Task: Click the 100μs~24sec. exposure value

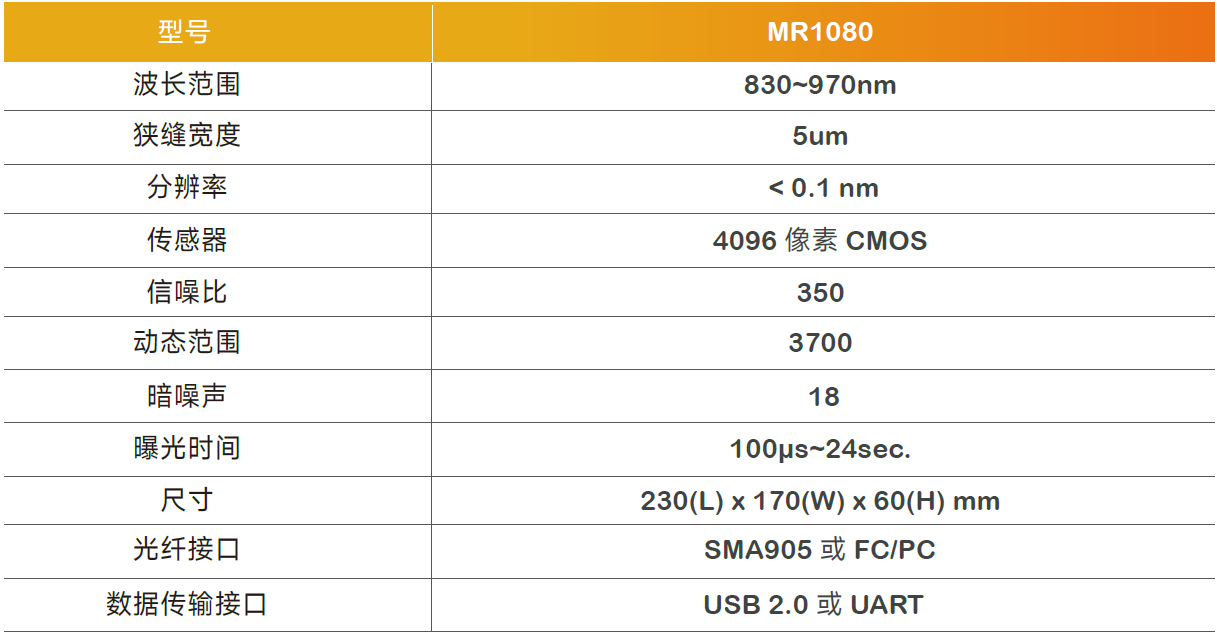Action: (820, 449)
